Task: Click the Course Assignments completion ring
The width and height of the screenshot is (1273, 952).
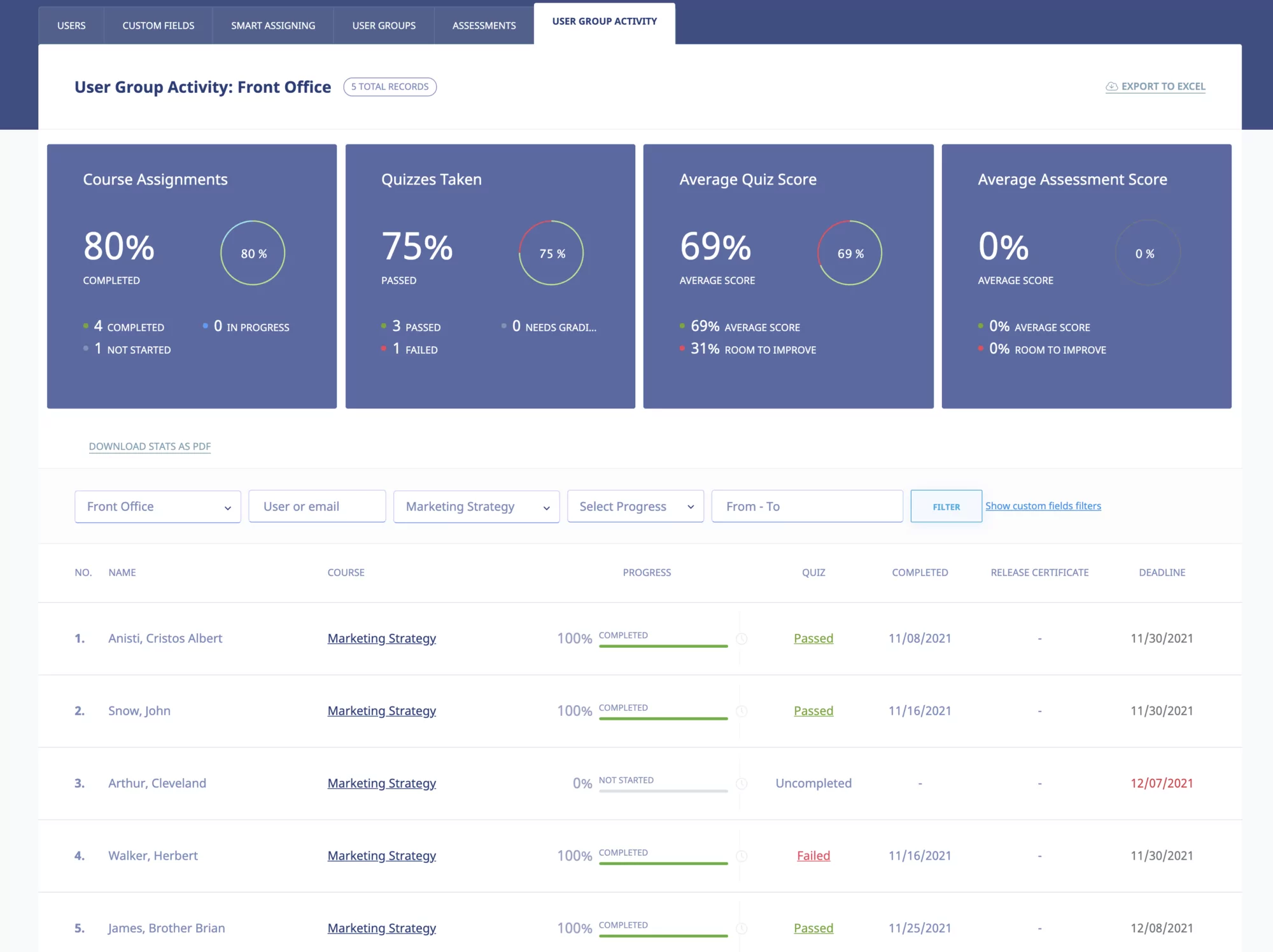Action: point(253,253)
